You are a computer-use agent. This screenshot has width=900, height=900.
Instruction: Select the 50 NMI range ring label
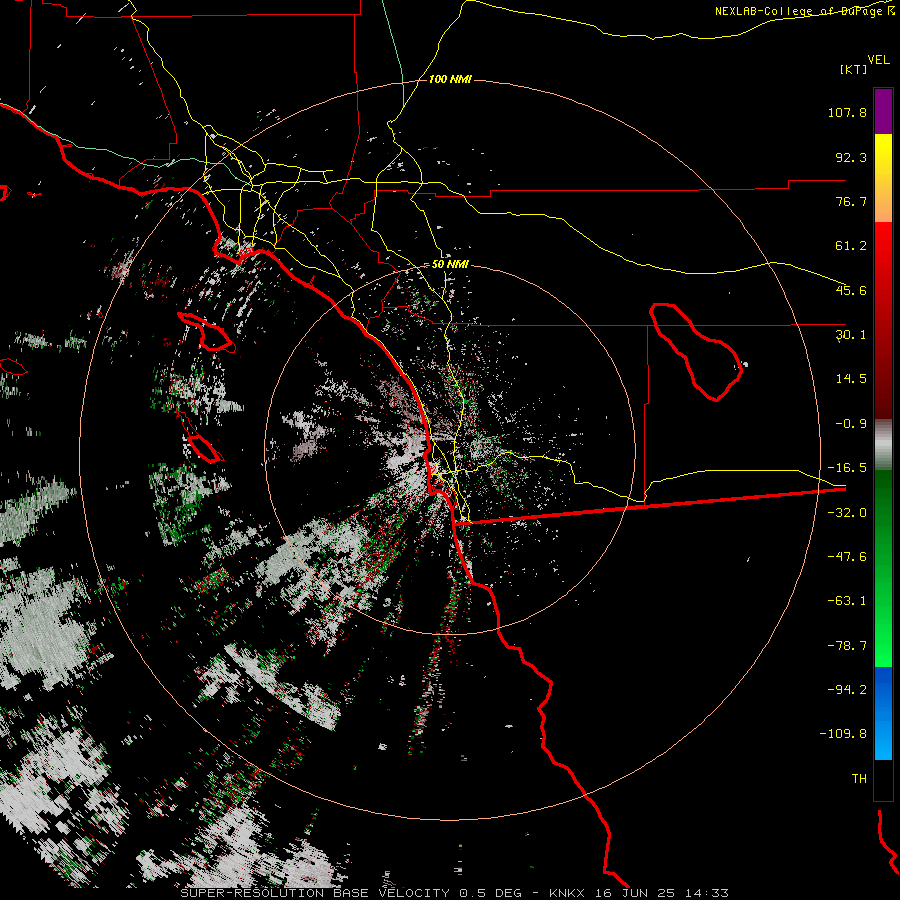tap(450, 265)
